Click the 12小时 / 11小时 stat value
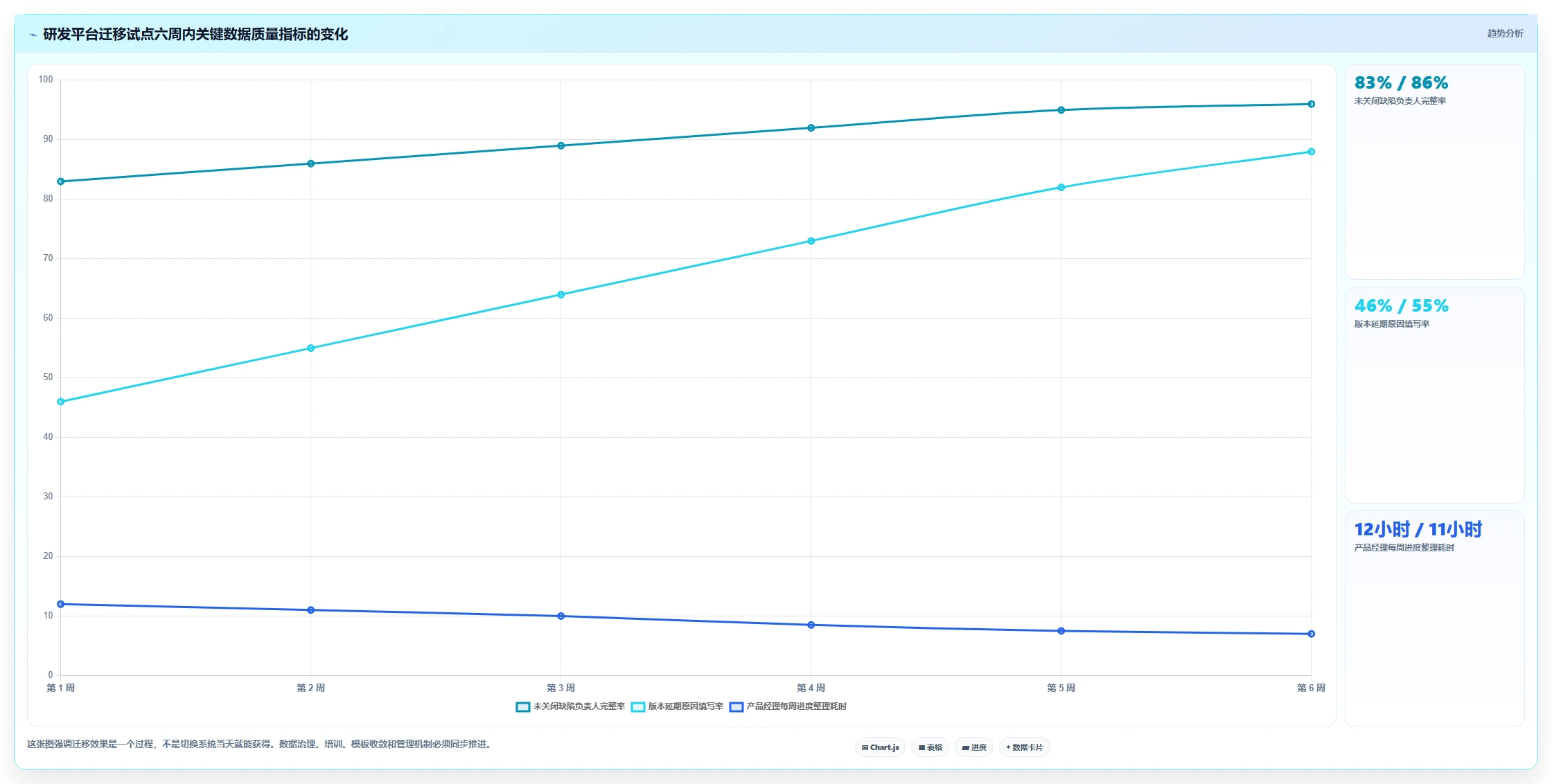 (1418, 530)
